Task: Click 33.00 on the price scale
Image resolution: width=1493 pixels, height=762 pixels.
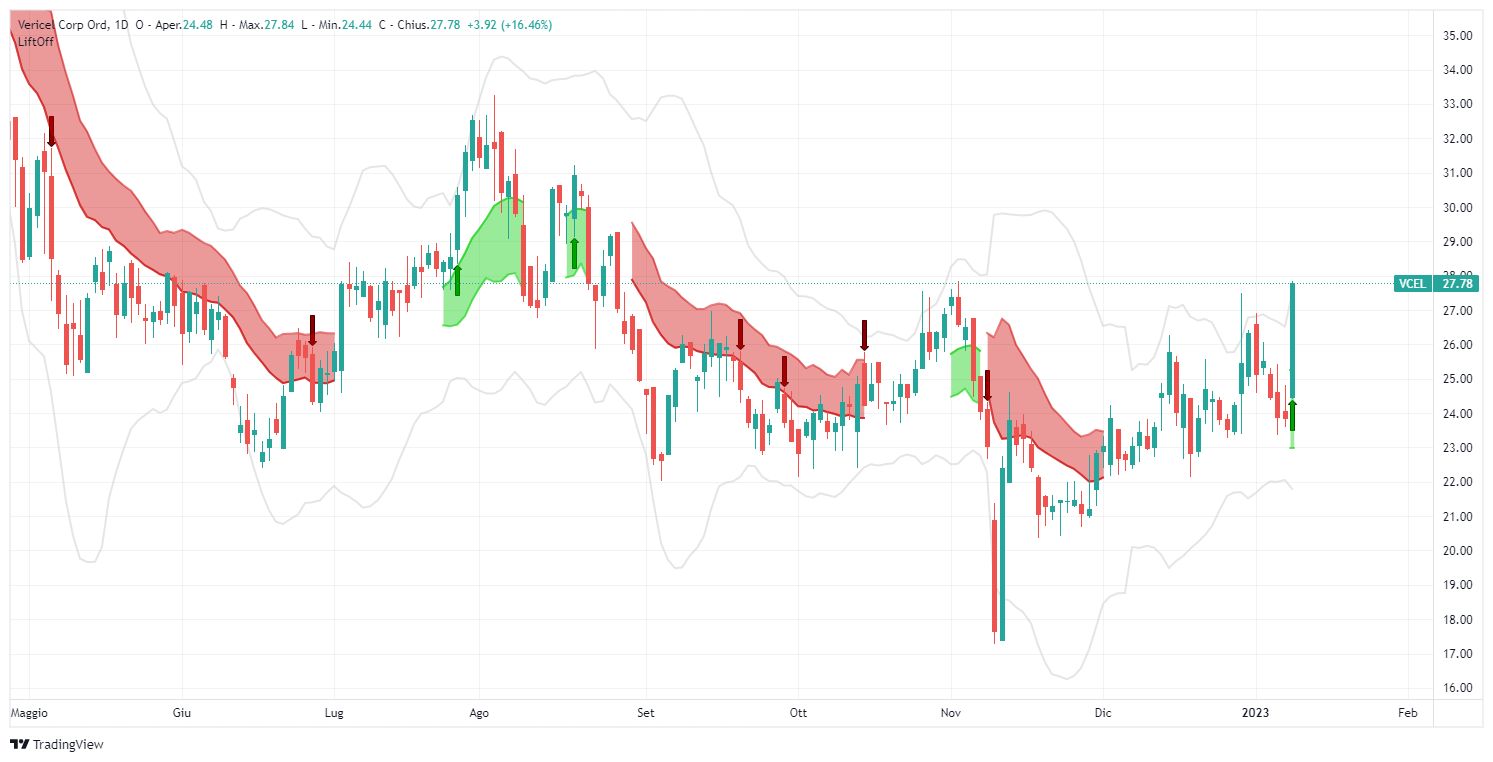Action: pos(1457,104)
